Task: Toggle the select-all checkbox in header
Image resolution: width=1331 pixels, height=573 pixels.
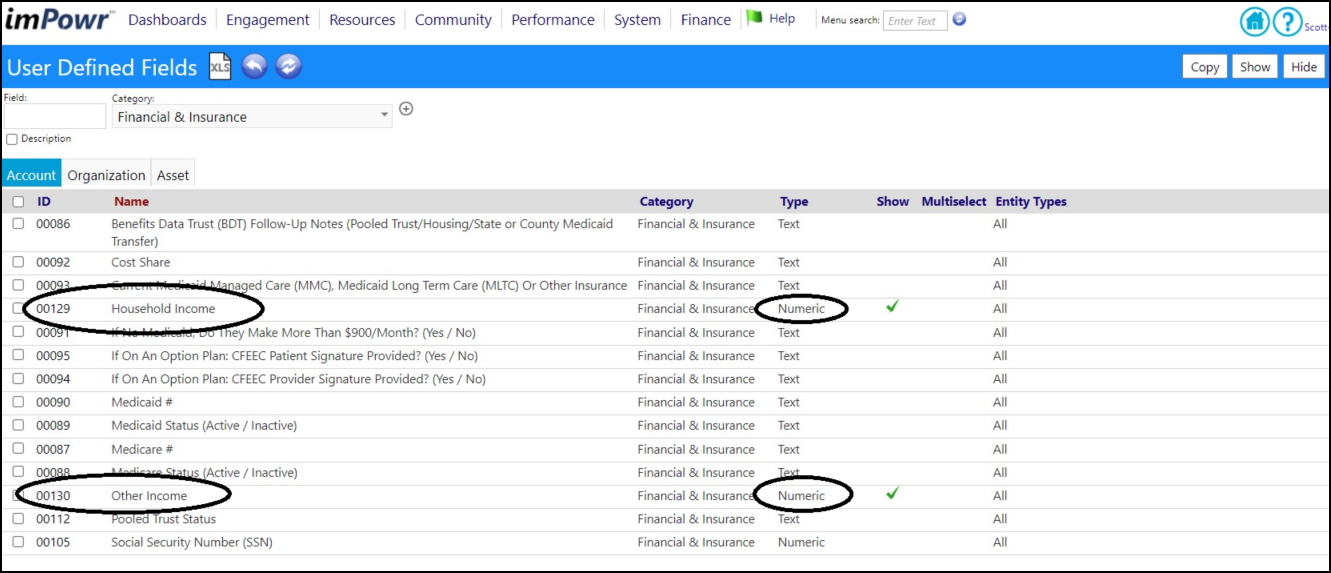Action: (18, 202)
